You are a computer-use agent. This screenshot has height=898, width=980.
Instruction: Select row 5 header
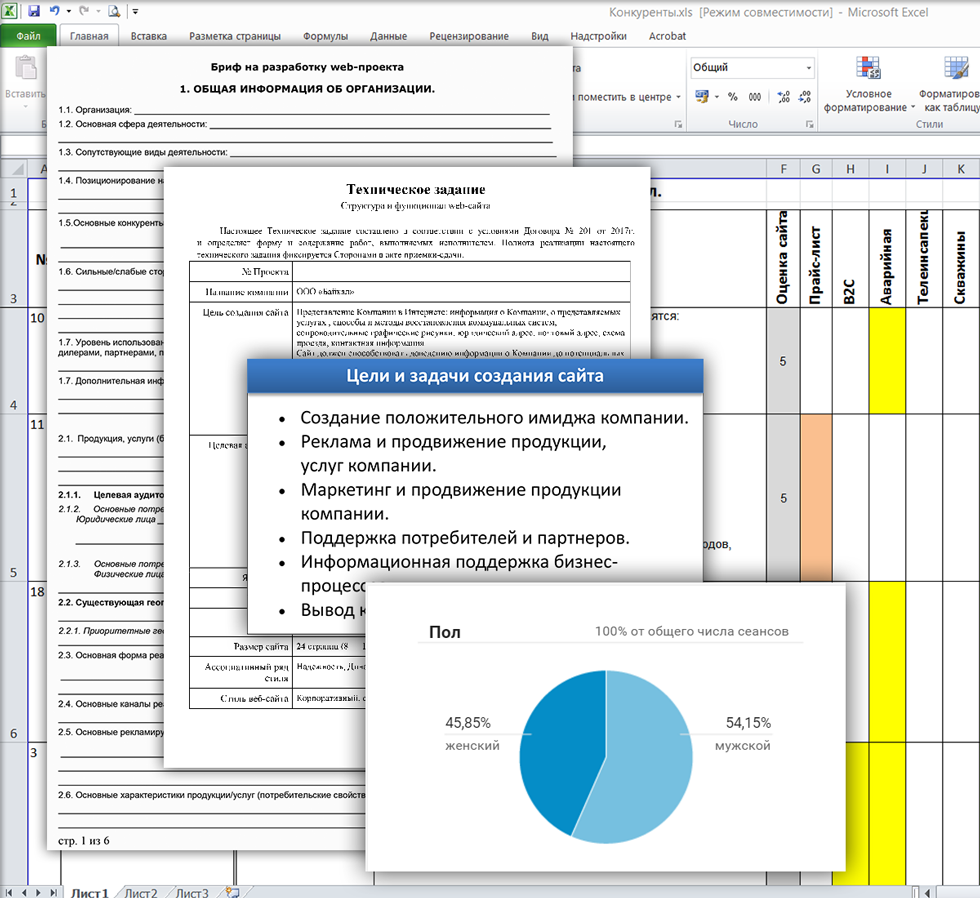14,497
